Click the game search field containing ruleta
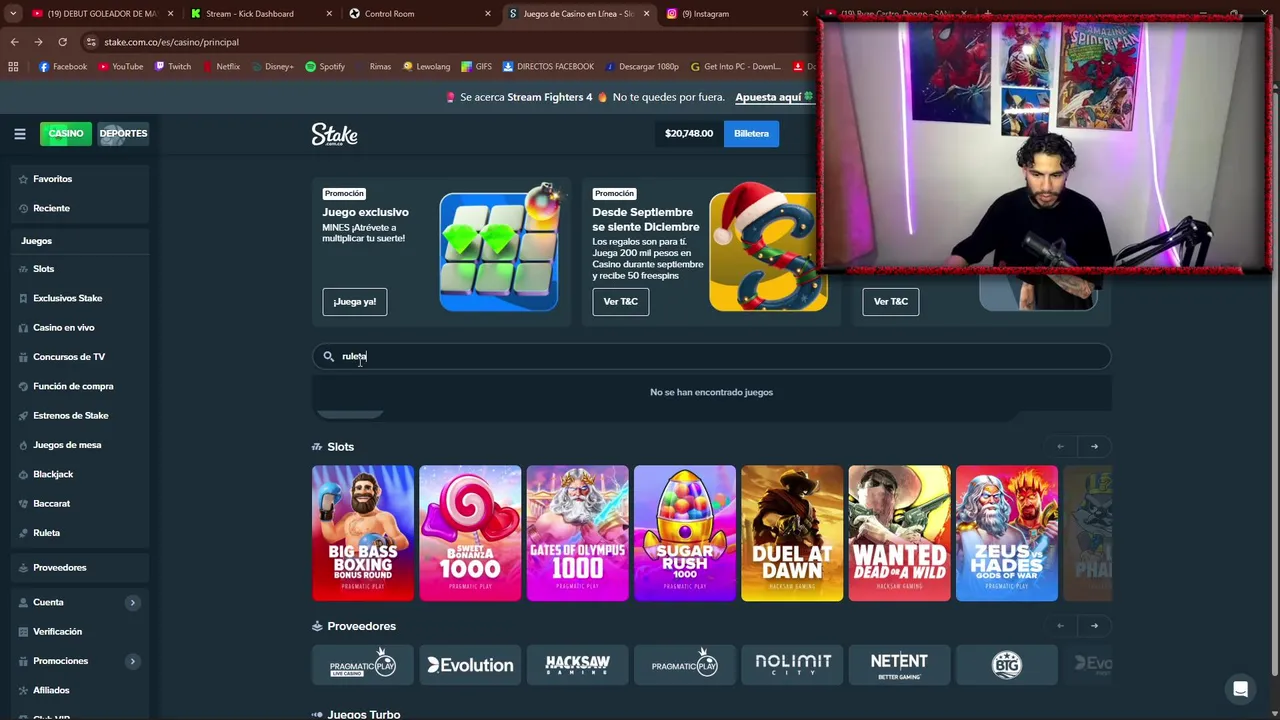This screenshot has width=1280, height=720. click(711, 356)
